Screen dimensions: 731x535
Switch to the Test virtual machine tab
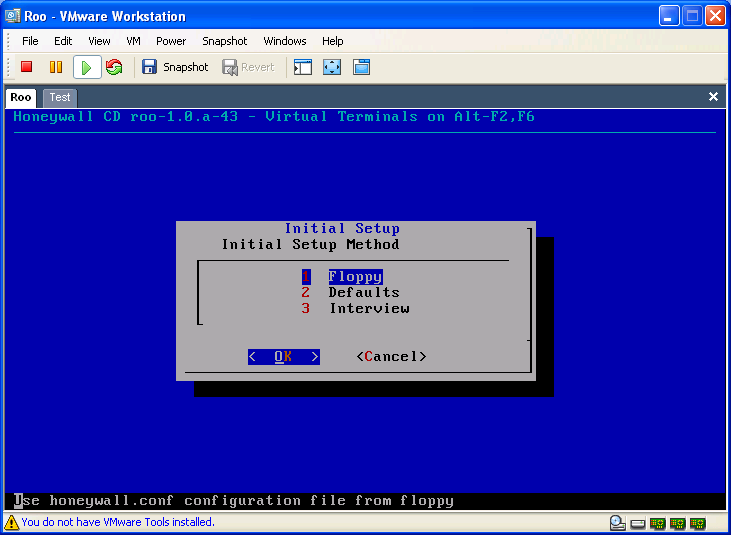(x=60, y=97)
